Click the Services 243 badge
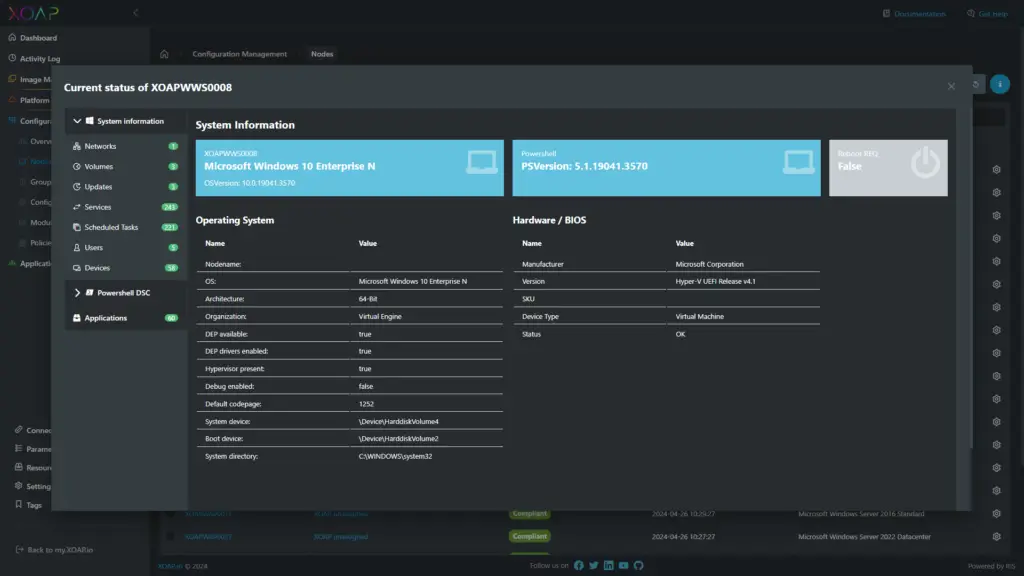1024x576 pixels. tap(170, 207)
